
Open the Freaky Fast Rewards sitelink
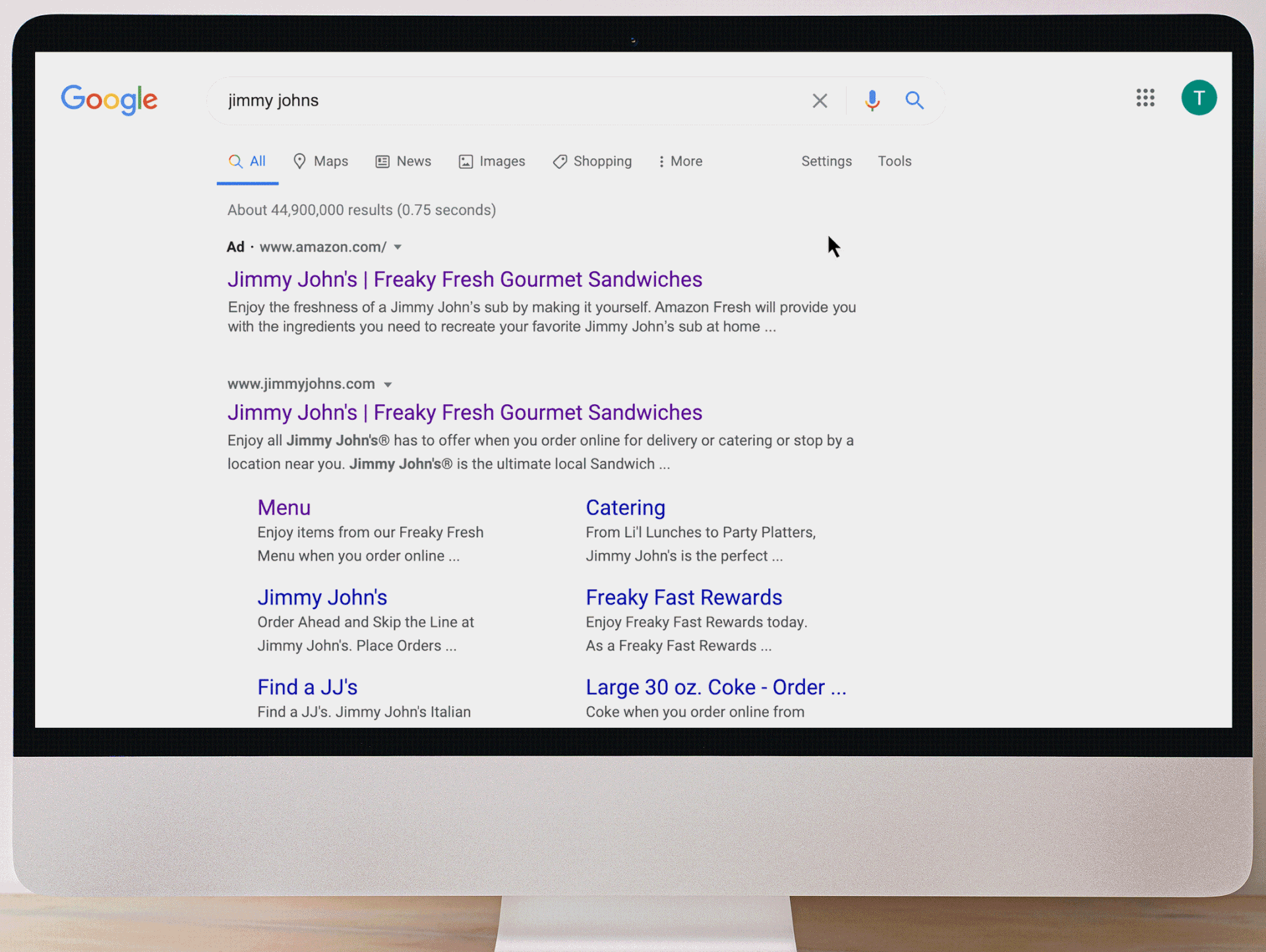coord(684,597)
